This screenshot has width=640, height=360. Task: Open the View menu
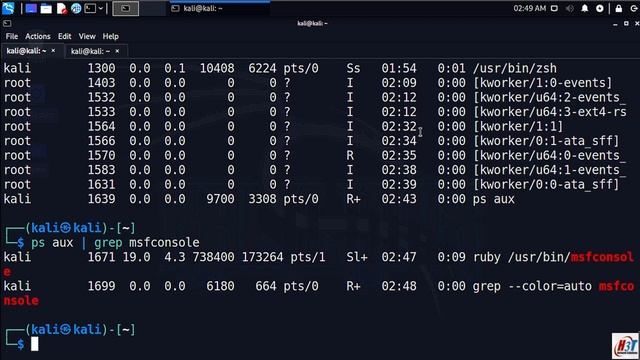pyautogui.click(x=87, y=36)
